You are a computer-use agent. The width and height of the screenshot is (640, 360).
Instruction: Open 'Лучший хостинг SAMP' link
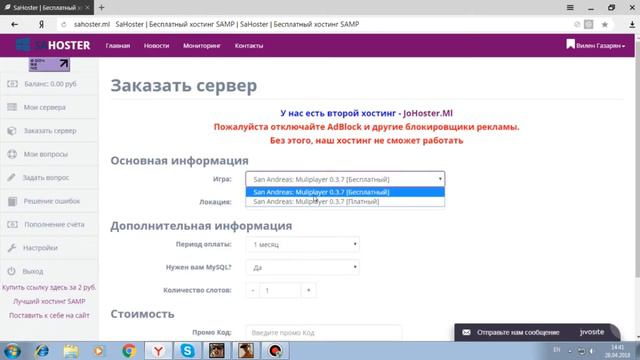pos(49,301)
